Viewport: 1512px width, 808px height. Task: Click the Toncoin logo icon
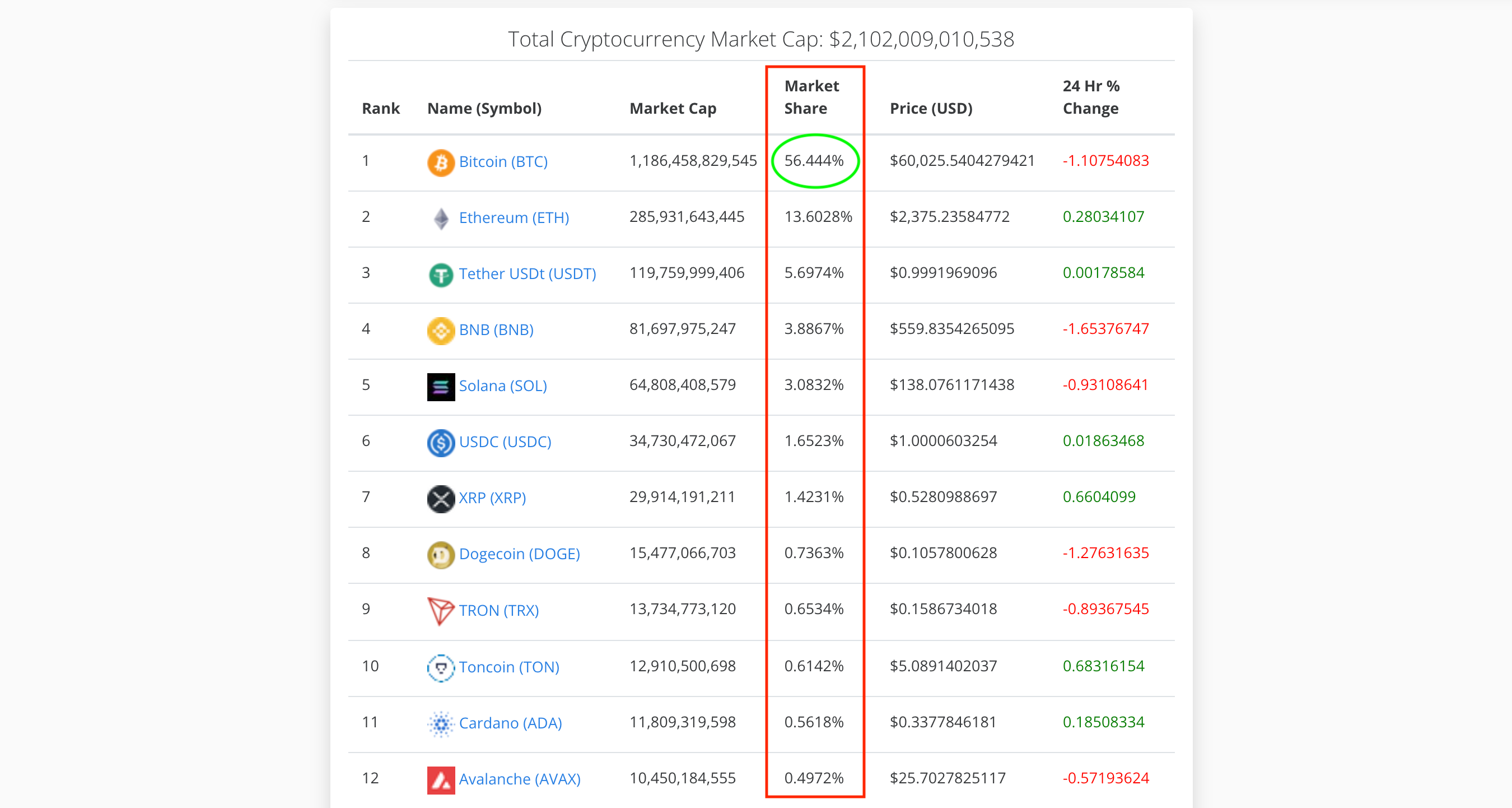pos(441,666)
